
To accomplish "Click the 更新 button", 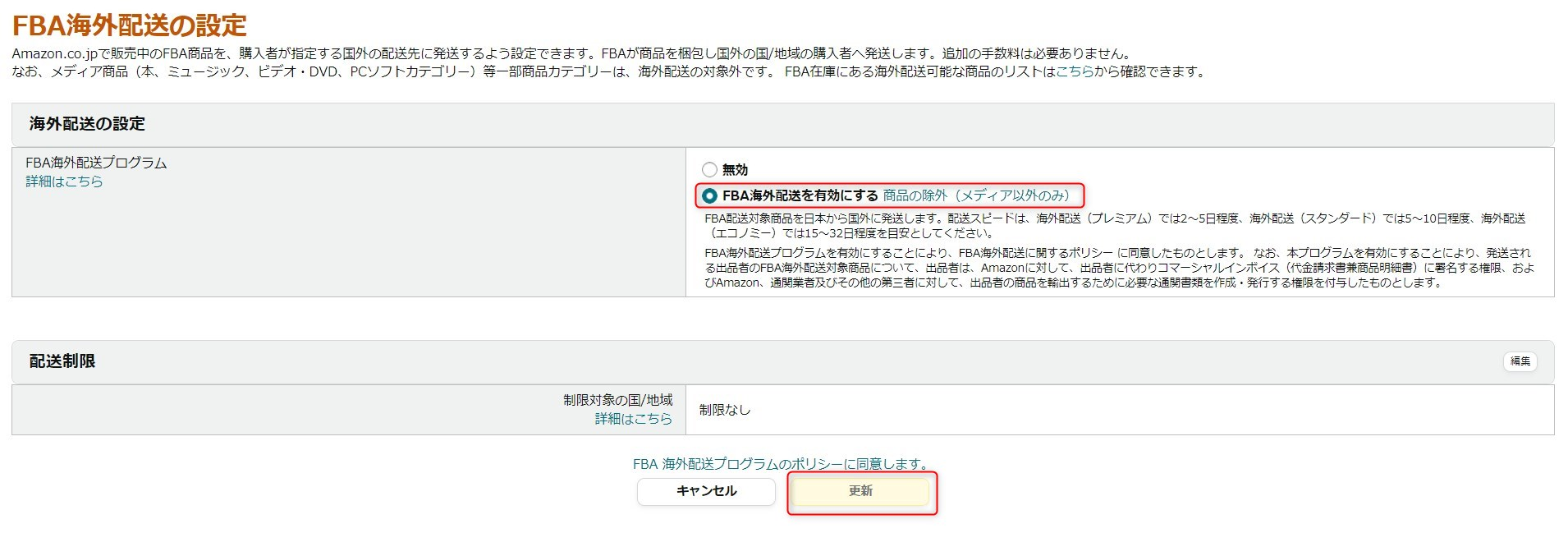I will 860,491.
